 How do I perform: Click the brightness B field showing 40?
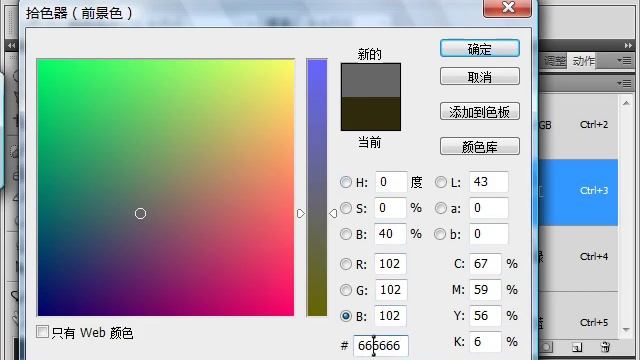point(391,234)
